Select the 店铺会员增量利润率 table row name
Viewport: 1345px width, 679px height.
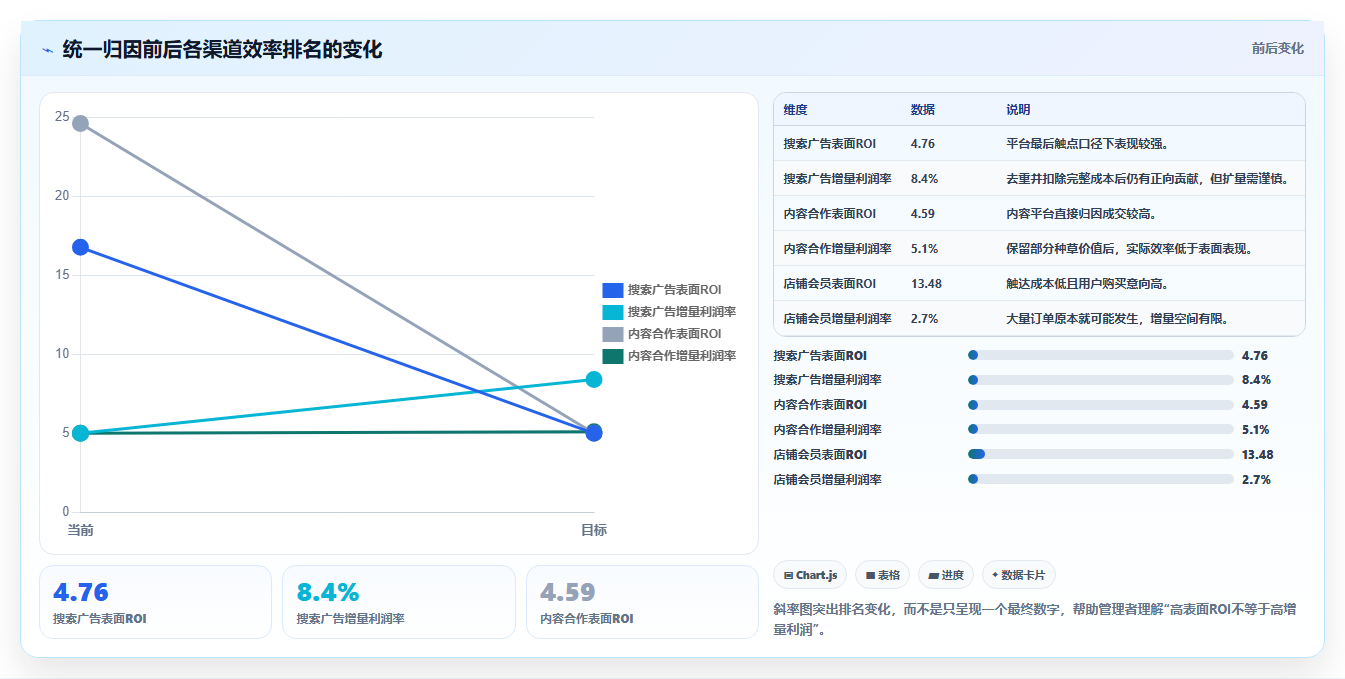[838, 319]
